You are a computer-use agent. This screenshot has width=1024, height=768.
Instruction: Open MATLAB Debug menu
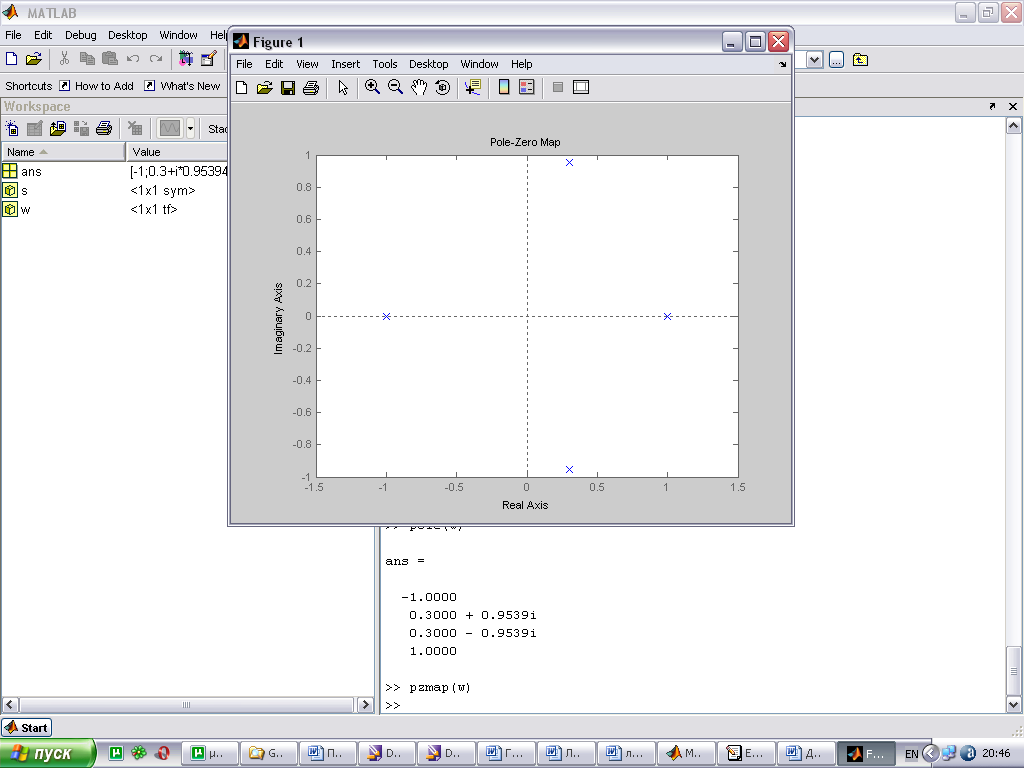pyautogui.click(x=80, y=35)
